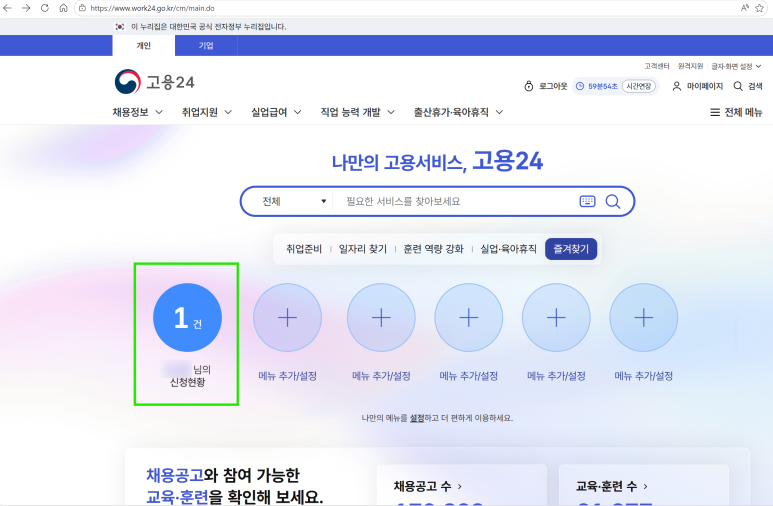Viewport: 773px width, 506px height.
Task: Click the government site notice banner text
Action: click(209, 27)
